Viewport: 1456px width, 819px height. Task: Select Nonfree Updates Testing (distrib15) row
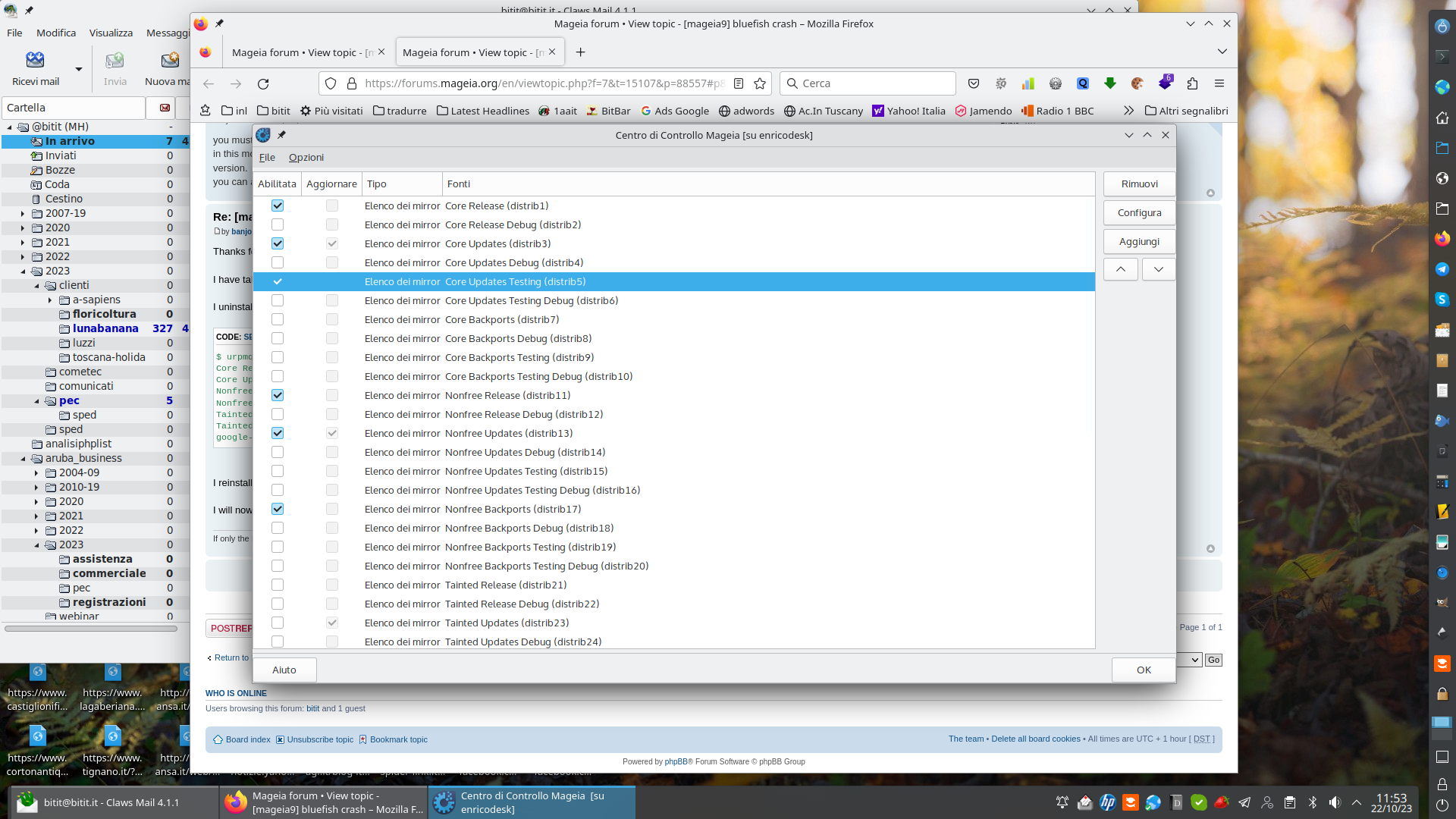click(x=674, y=471)
